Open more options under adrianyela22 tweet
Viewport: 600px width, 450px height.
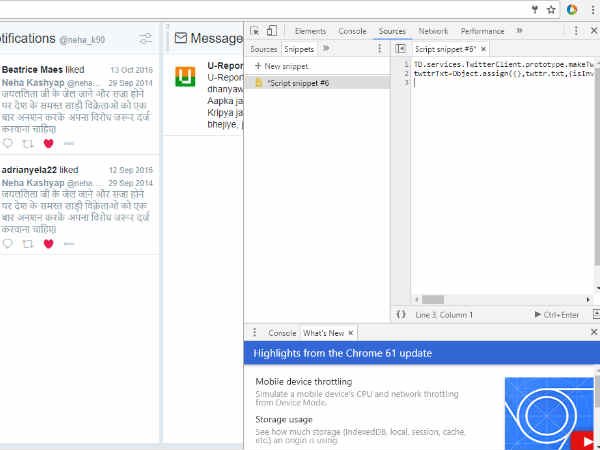69,244
